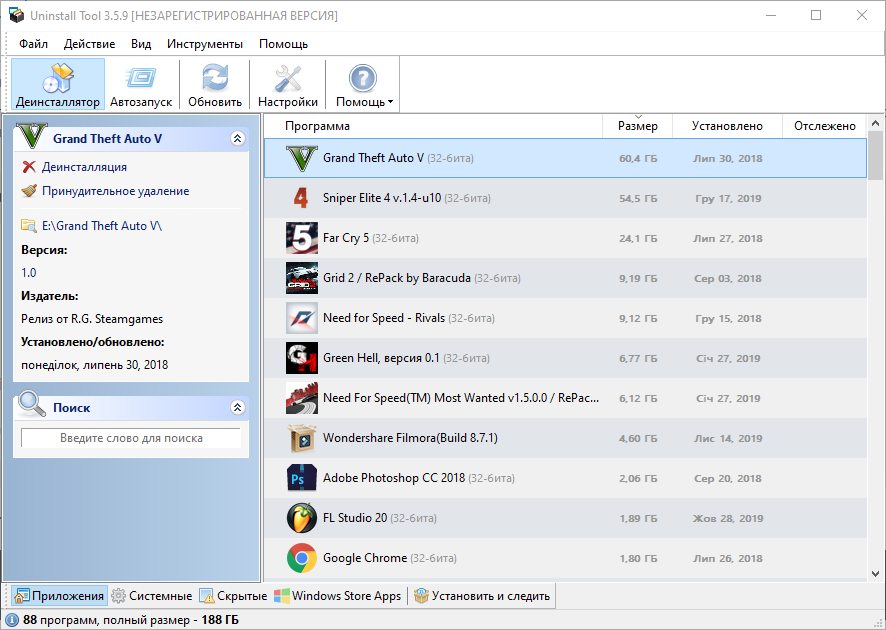Switch to the Системные tab
886x630 pixels.
click(151, 596)
